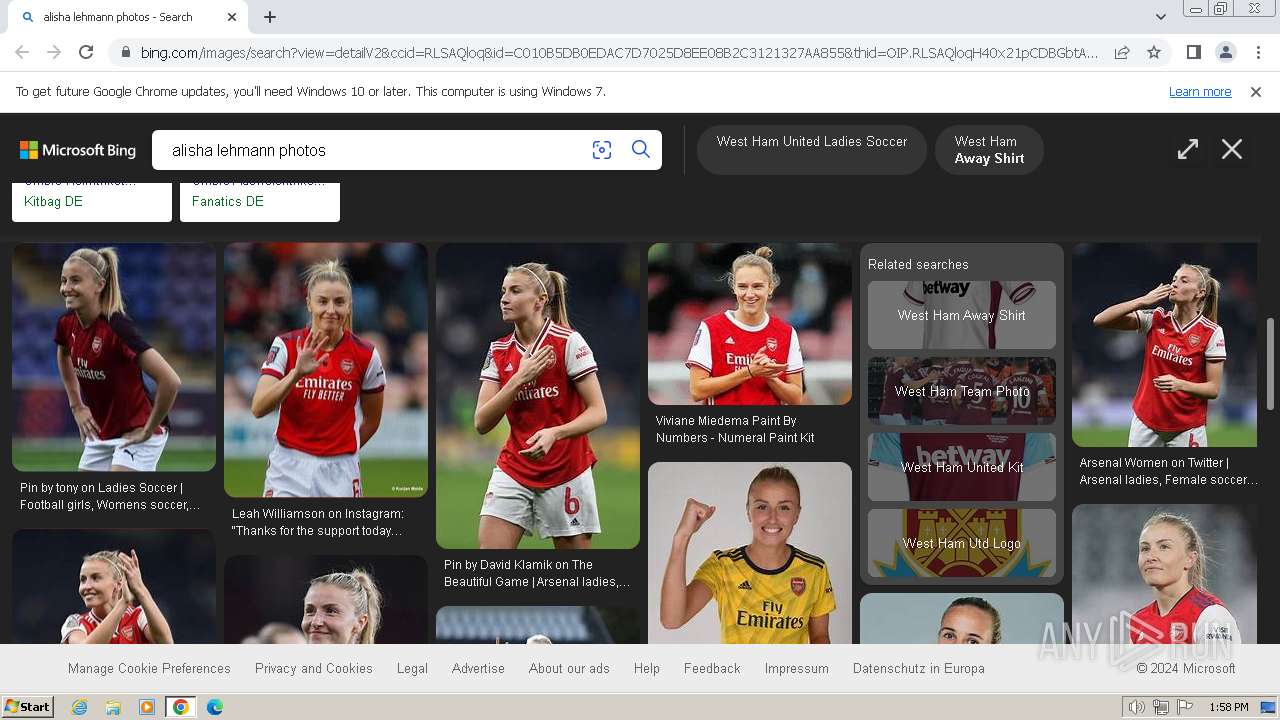Open Privacy and Cookies link

pyautogui.click(x=314, y=668)
